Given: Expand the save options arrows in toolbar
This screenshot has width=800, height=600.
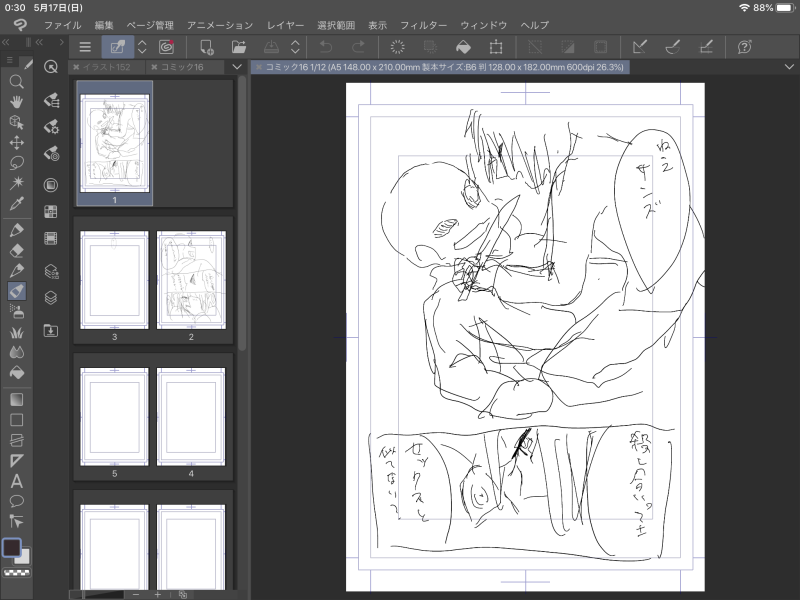Looking at the screenshot, I should coord(295,46).
